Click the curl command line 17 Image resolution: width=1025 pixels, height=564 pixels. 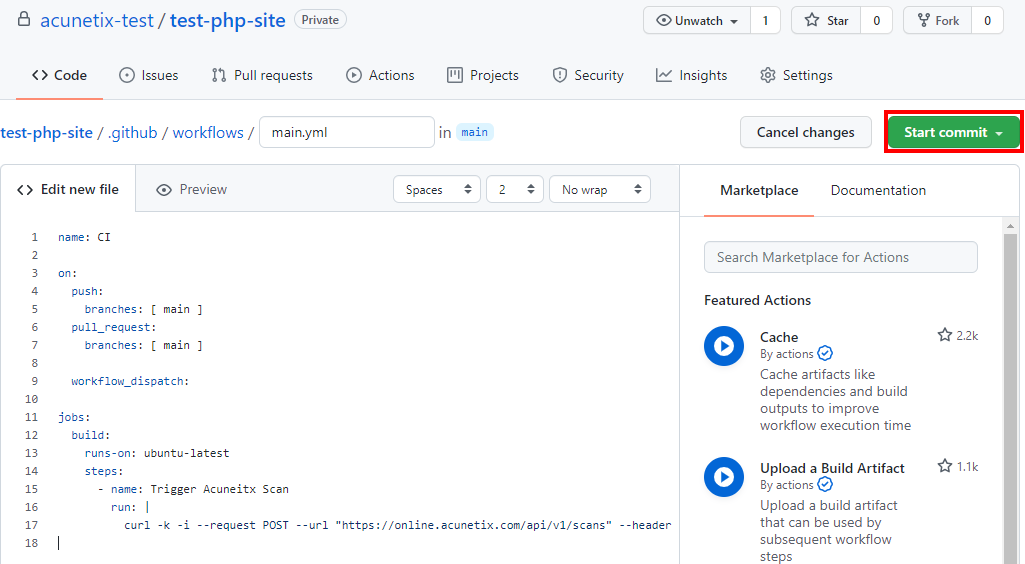coord(397,525)
